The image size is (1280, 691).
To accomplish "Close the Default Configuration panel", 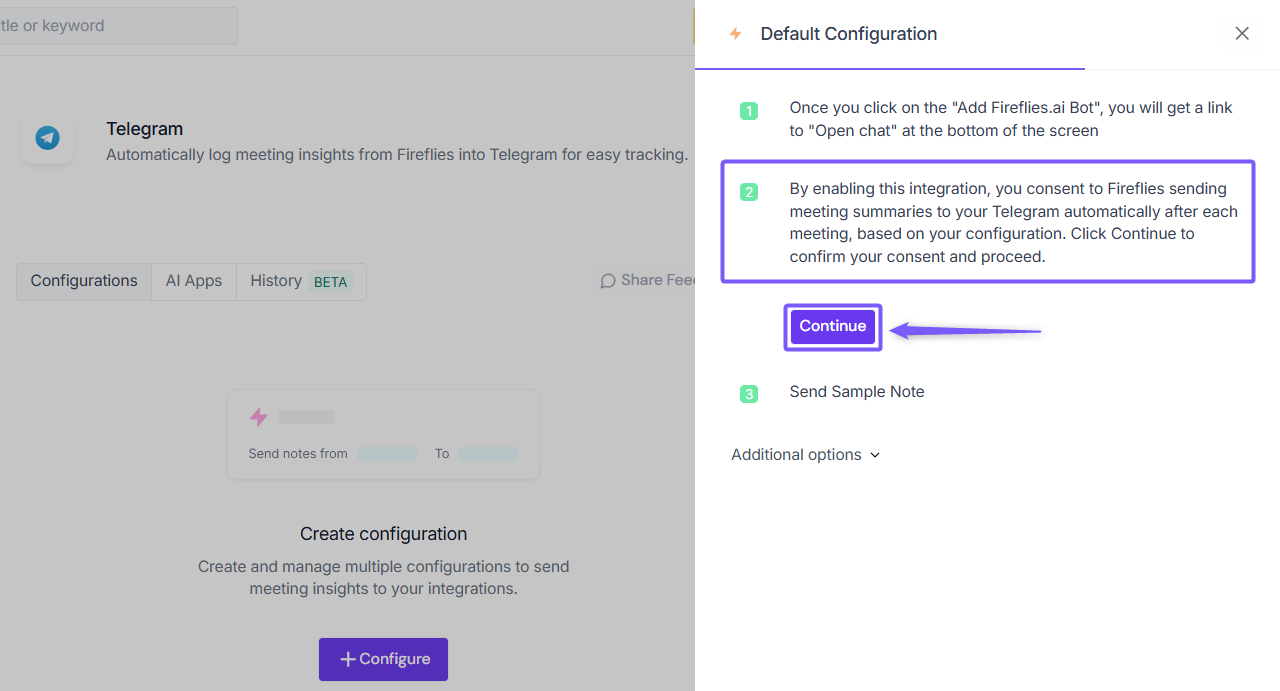I will 1242,34.
